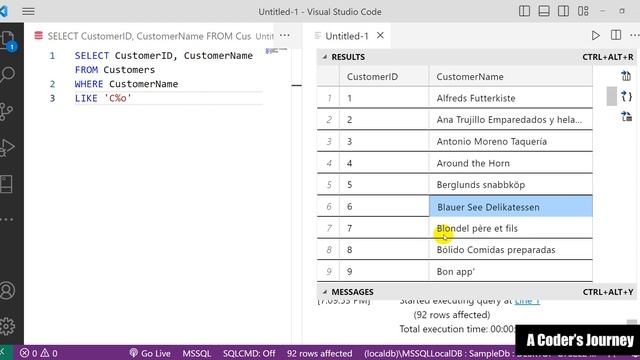Screen dimensions: 640x360
Task: Select the Blondel père et fils cell
Action: (511, 228)
